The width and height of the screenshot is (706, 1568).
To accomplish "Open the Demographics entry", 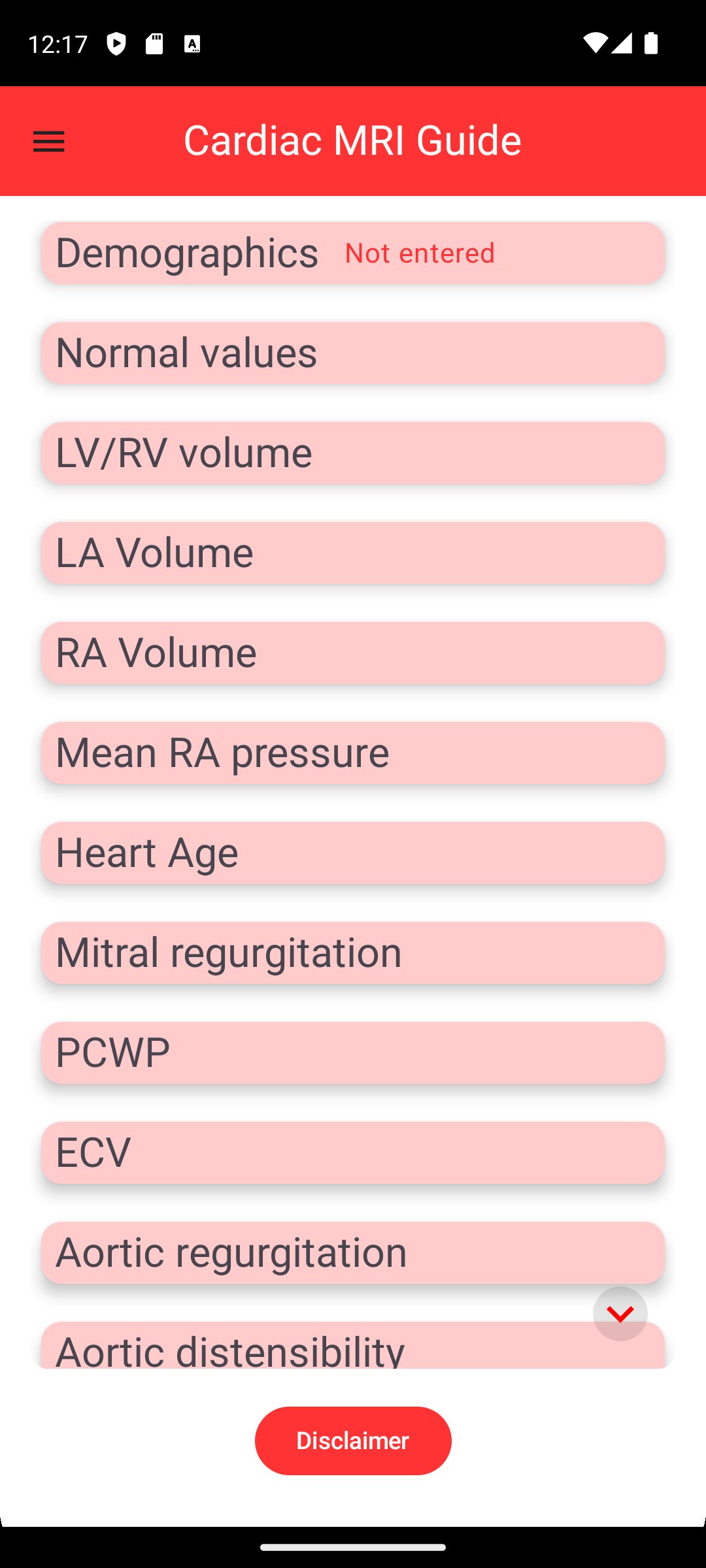I will [x=353, y=253].
